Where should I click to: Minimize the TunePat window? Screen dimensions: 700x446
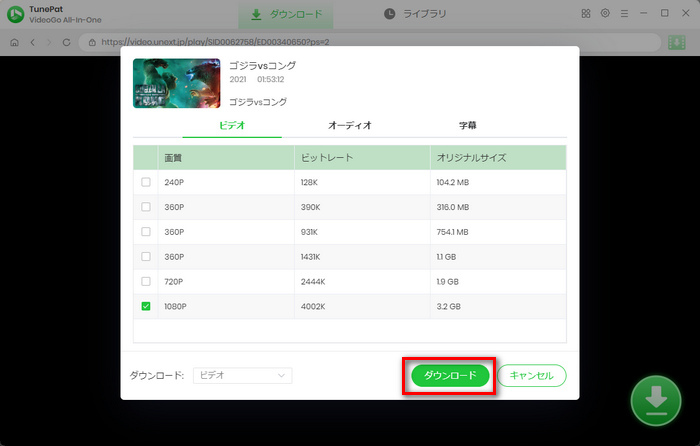643,13
